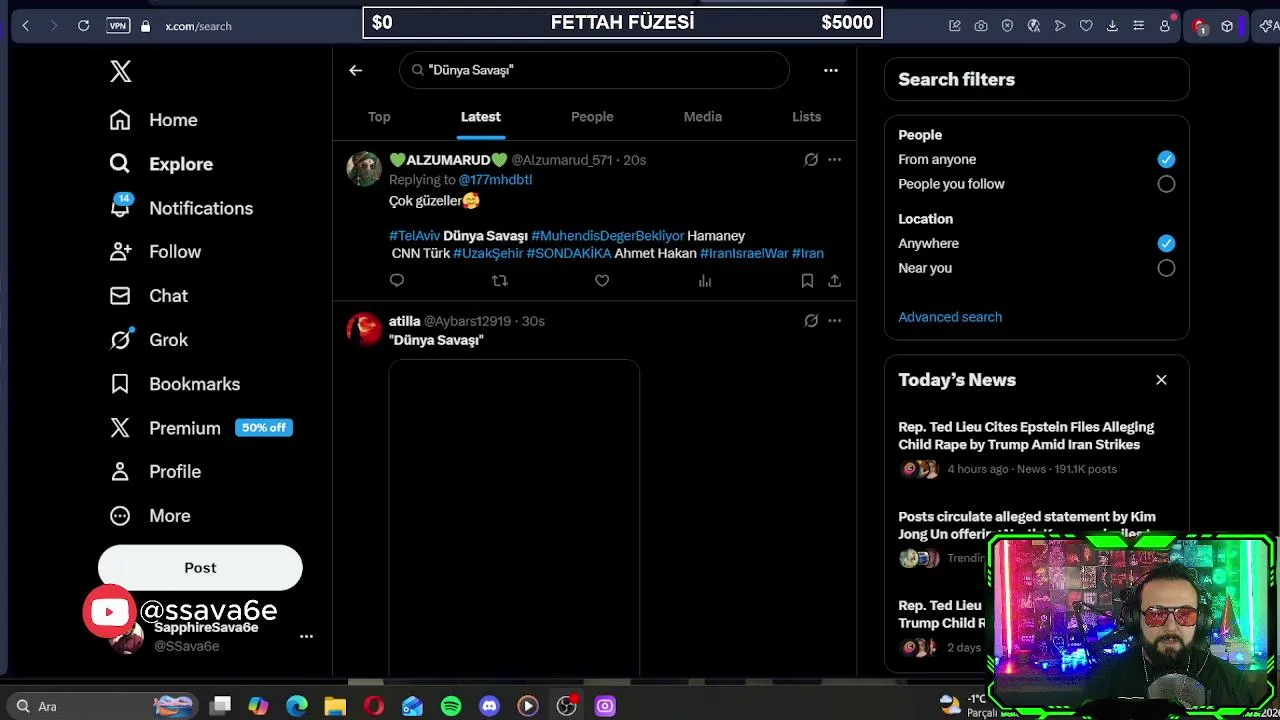Open #IranIsraelWar hashtag
The width and height of the screenshot is (1280, 720).
(x=744, y=254)
